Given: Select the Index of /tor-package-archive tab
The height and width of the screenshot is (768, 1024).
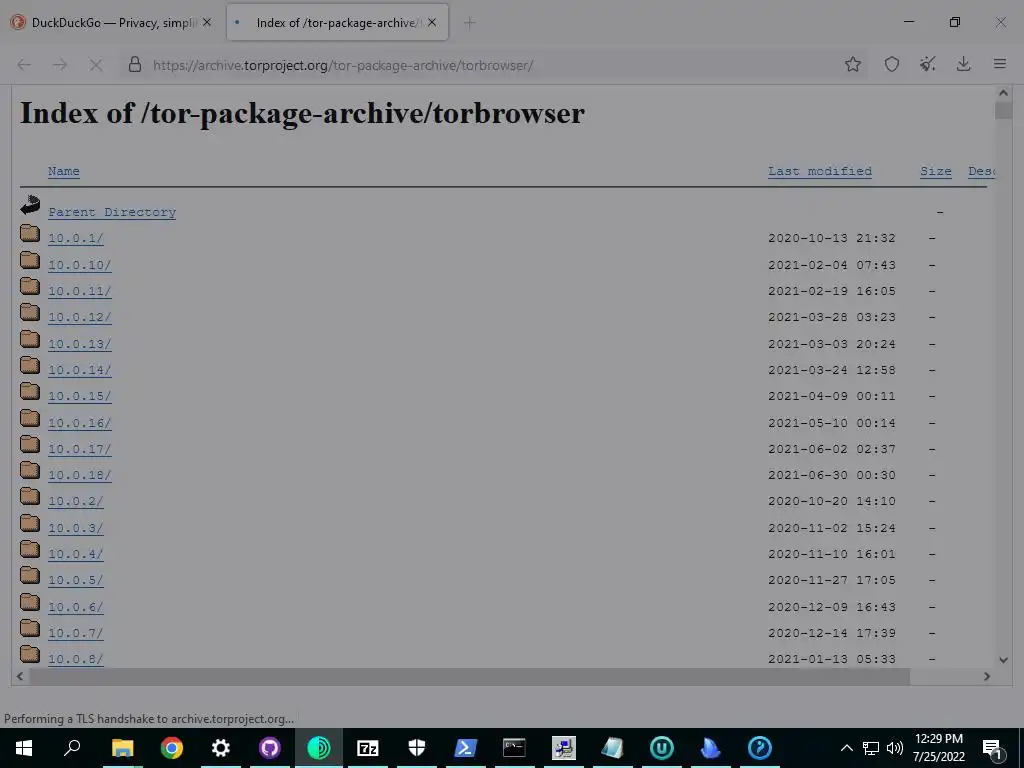Looking at the screenshot, I should pos(338,23).
